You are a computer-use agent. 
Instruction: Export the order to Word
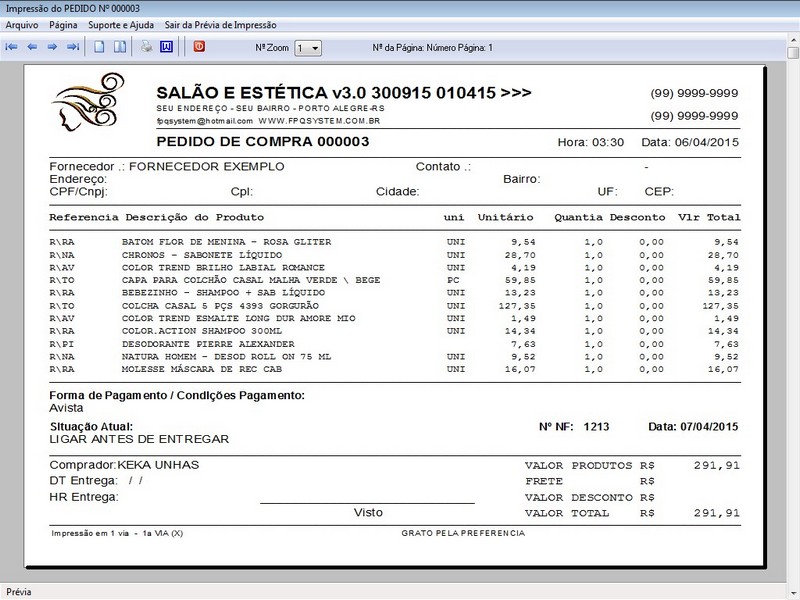pos(166,47)
